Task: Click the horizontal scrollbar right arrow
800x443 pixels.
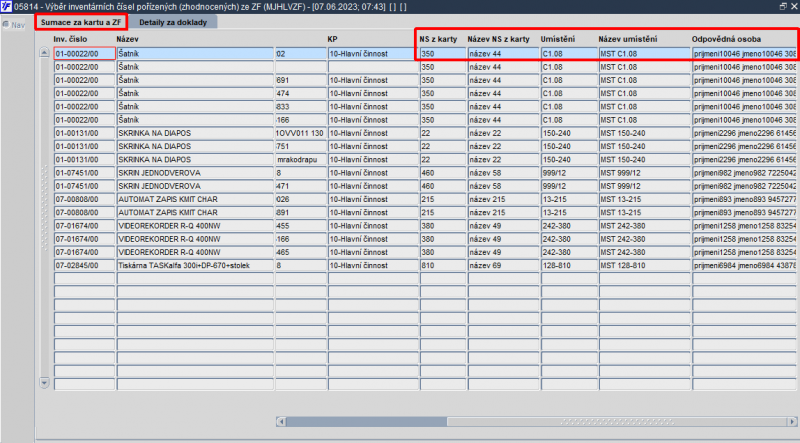Action: click(x=792, y=422)
